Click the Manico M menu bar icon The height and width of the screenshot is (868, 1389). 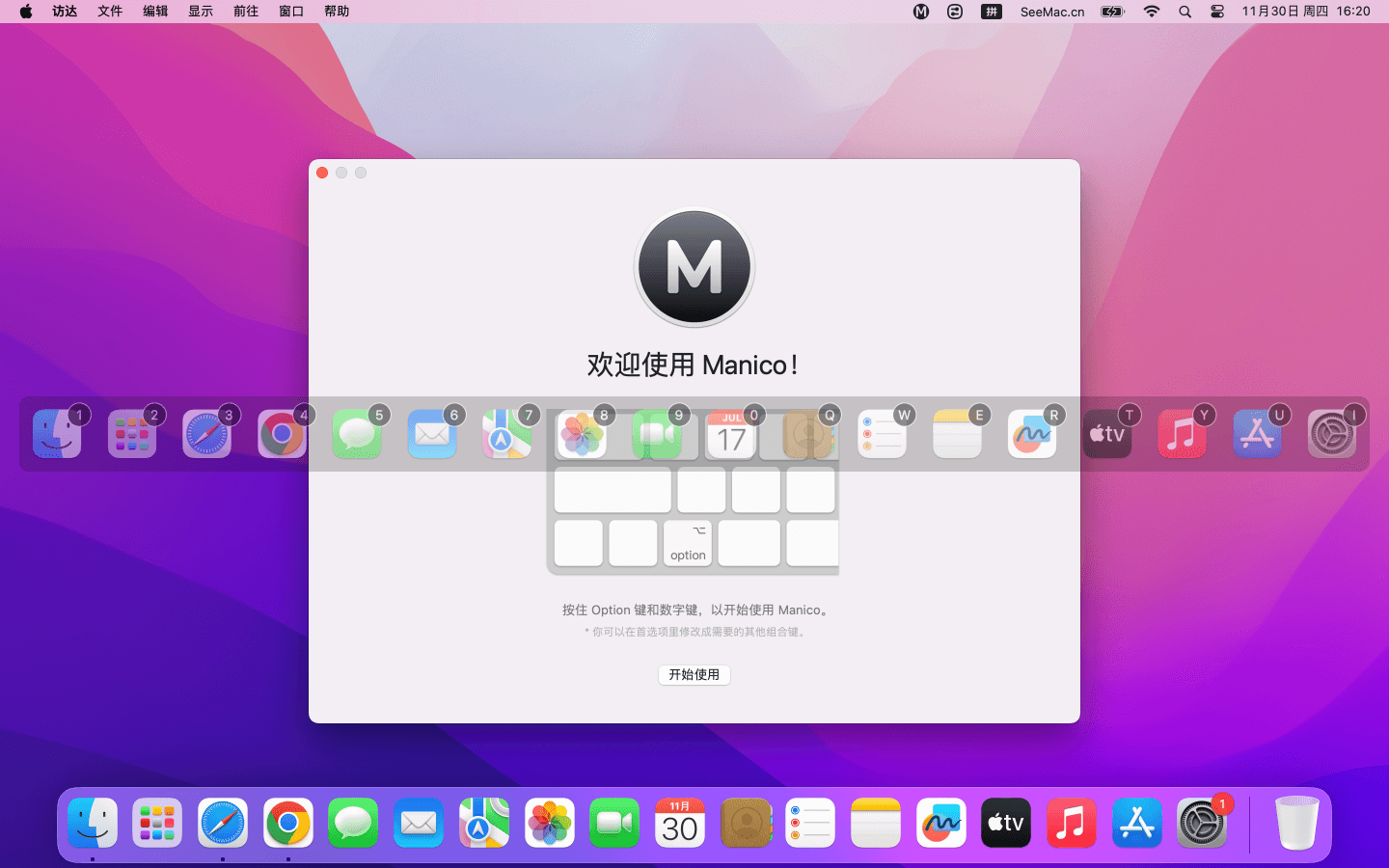921,12
